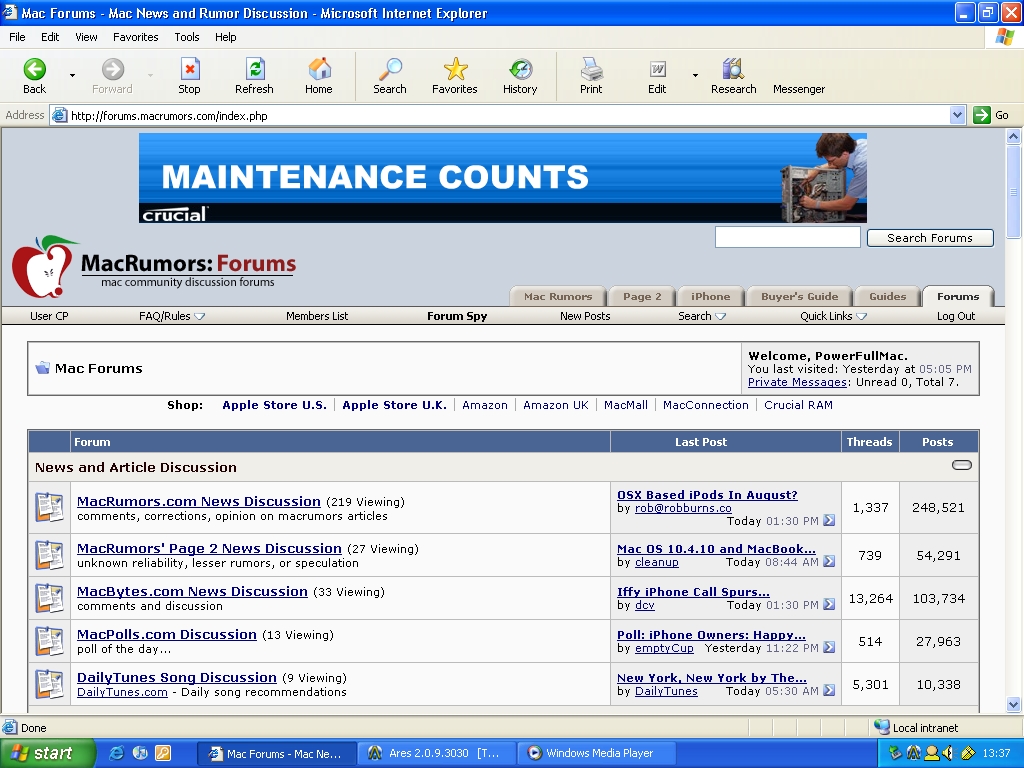
Task: Open the Back button history dropdown arrow
Action: 72,76
